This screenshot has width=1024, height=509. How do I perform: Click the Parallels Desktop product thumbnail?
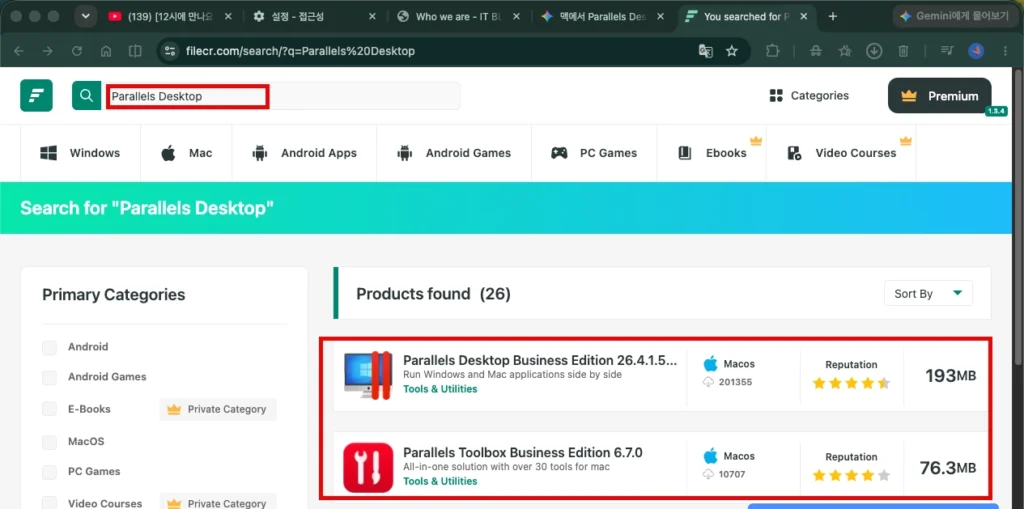(x=368, y=375)
